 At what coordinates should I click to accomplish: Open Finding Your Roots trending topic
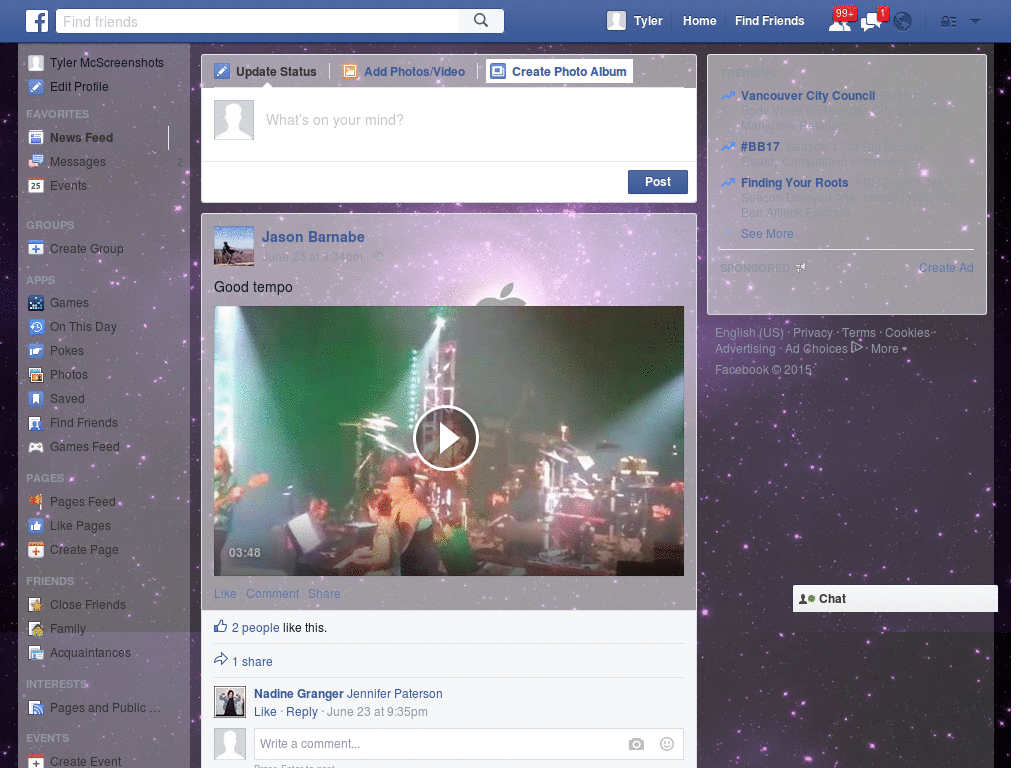click(794, 183)
